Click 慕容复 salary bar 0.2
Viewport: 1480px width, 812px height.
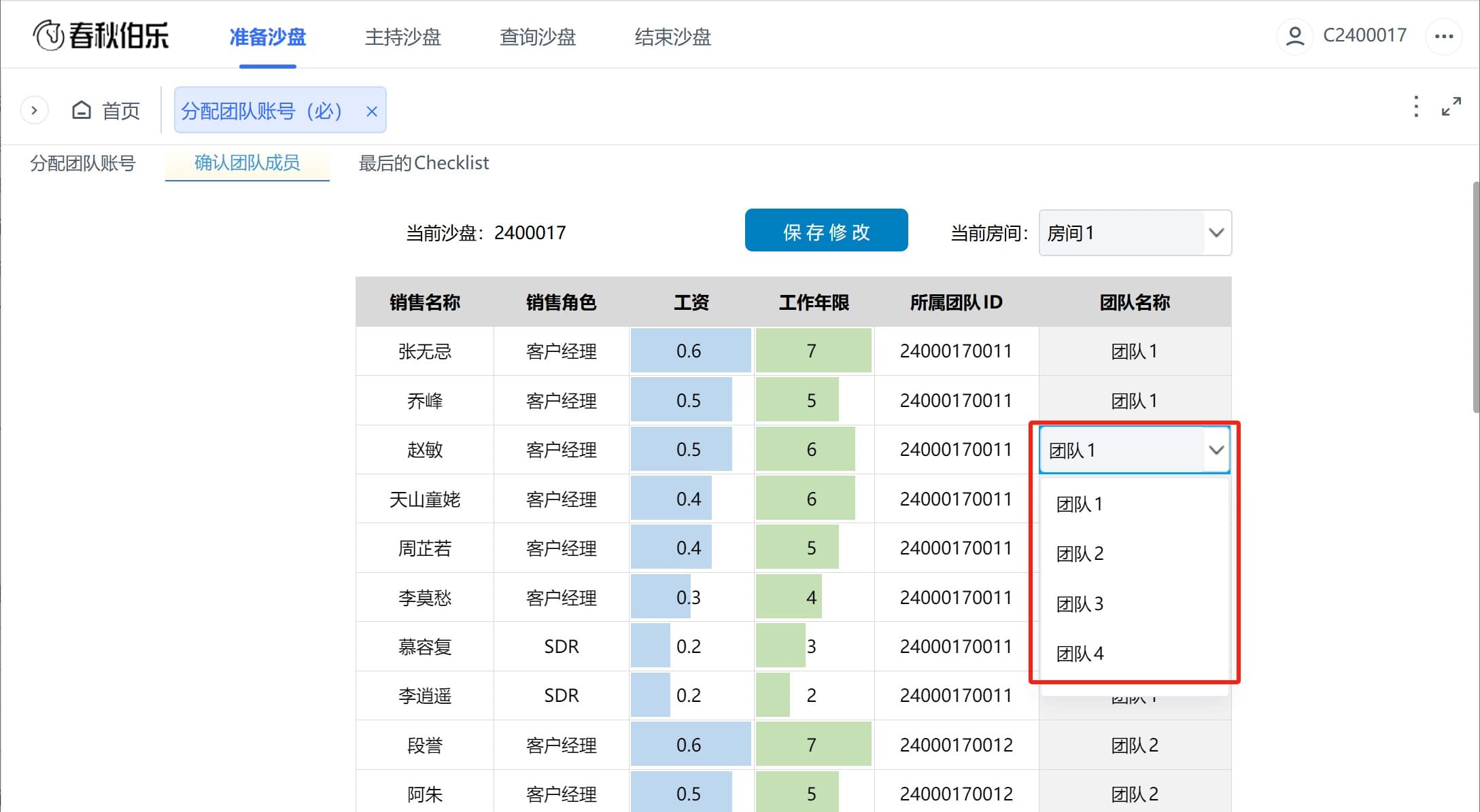coord(651,646)
